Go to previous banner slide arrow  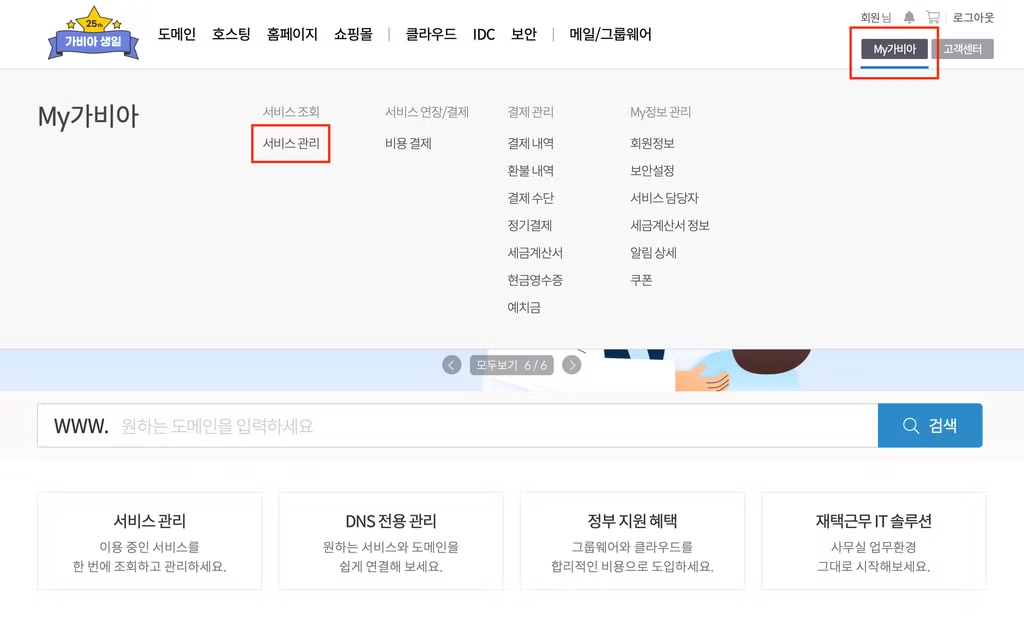pos(451,365)
